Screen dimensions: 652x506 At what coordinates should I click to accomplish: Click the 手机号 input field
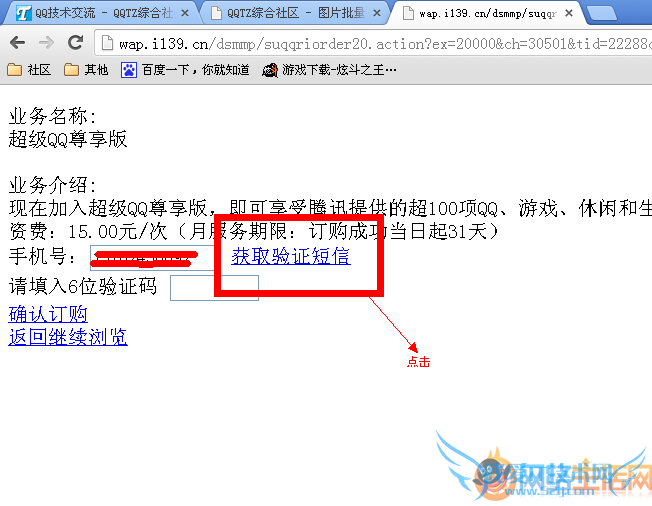point(152,258)
